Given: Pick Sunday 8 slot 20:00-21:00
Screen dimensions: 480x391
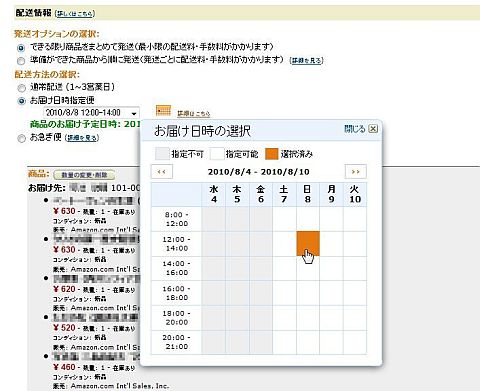Looking at the screenshot, I should pos(308,342).
